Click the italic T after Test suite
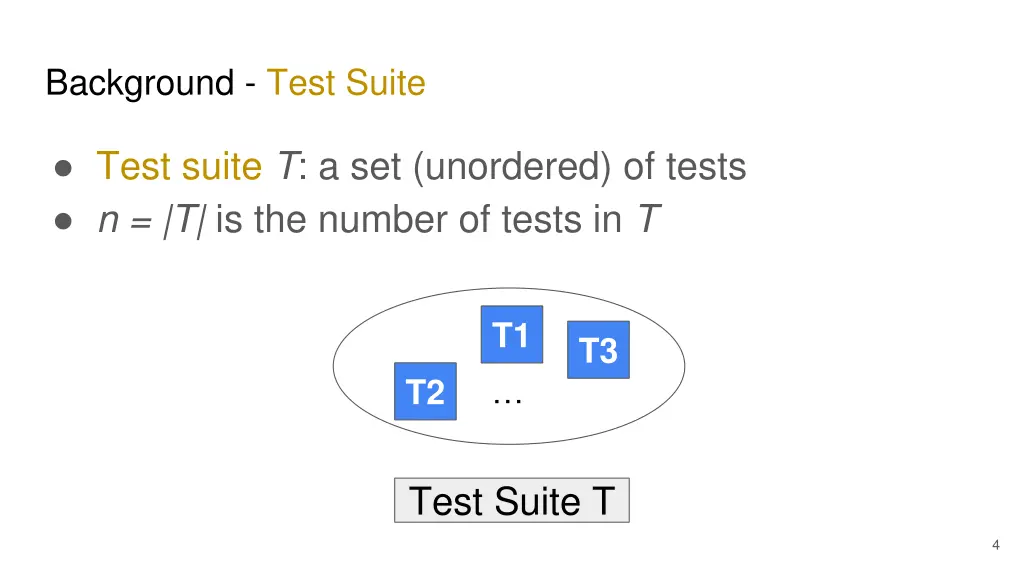Screen dimensions: 1024x576 pyautogui.click(x=287, y=166)
